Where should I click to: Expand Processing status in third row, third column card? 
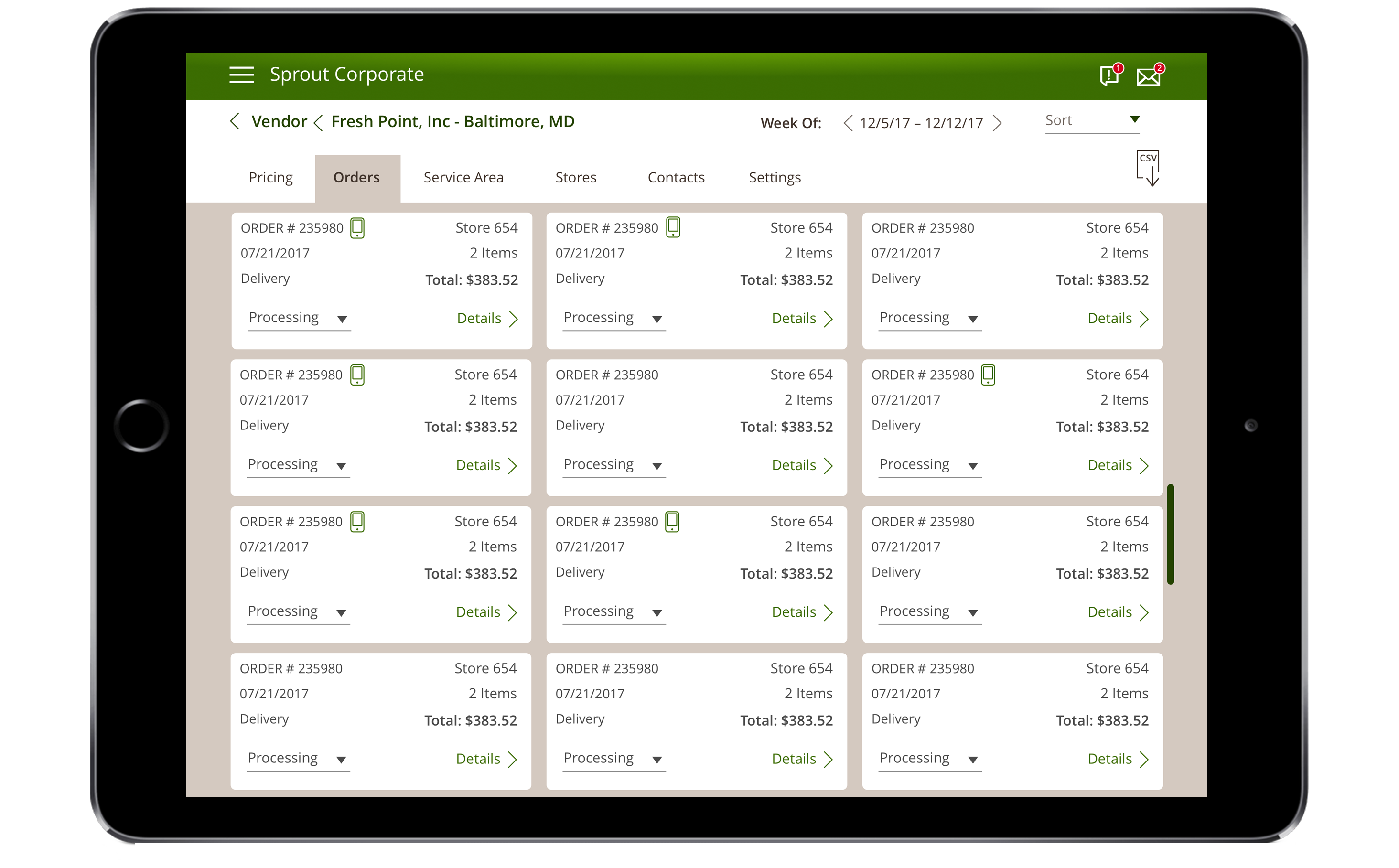[929, 612]
